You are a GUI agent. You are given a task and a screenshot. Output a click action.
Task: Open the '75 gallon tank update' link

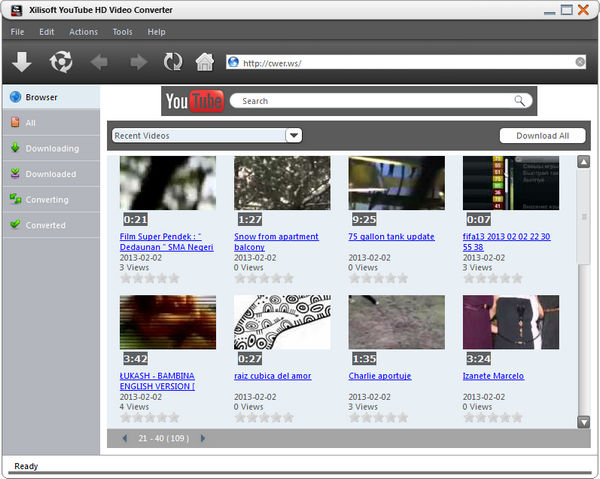[391, 237]
